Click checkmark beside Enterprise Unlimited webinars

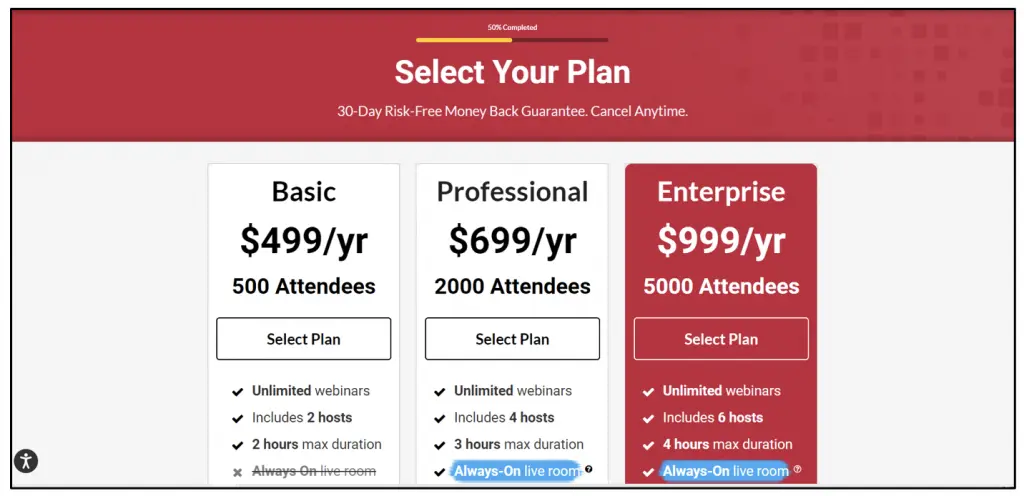(x=648, y=391)
